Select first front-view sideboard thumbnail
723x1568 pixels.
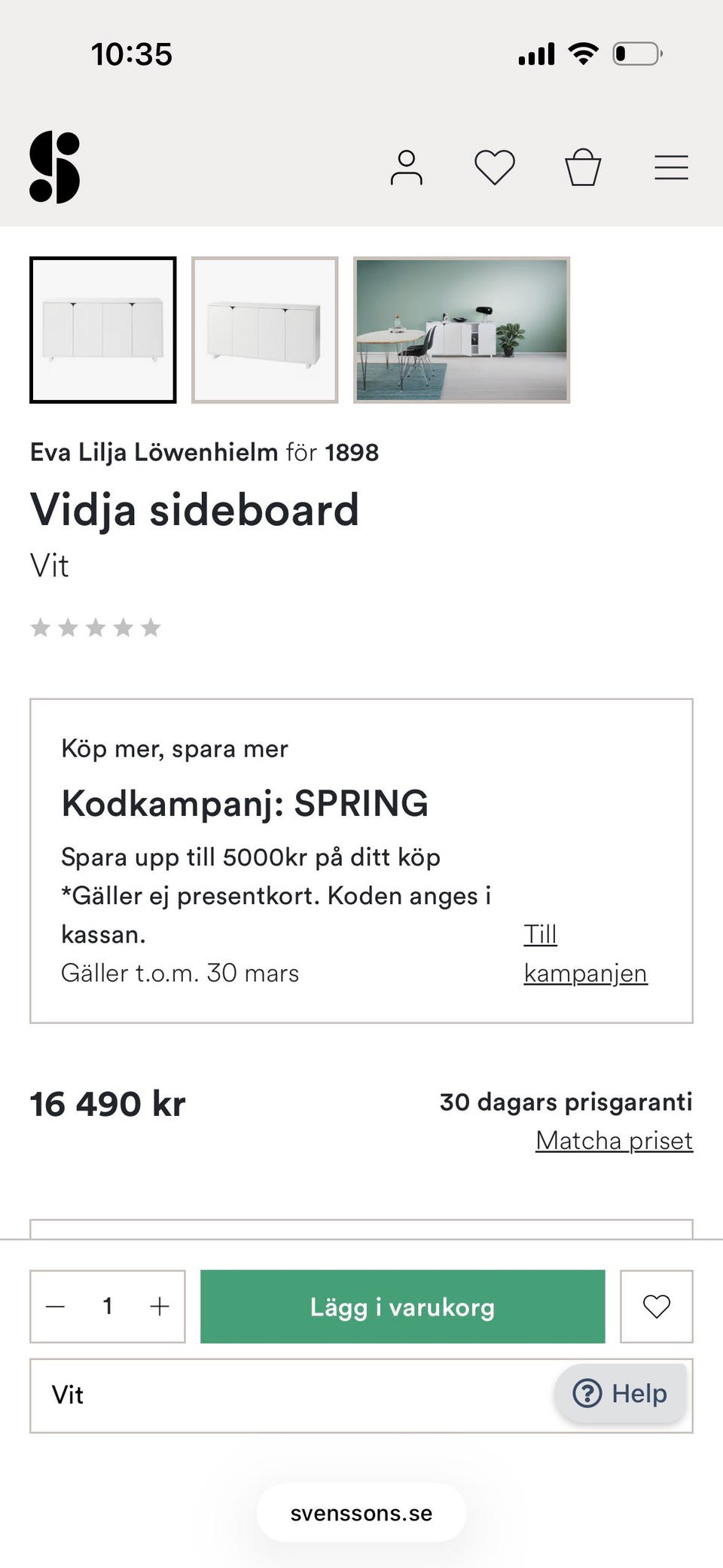pyautogui.click(x=103, y=330)
